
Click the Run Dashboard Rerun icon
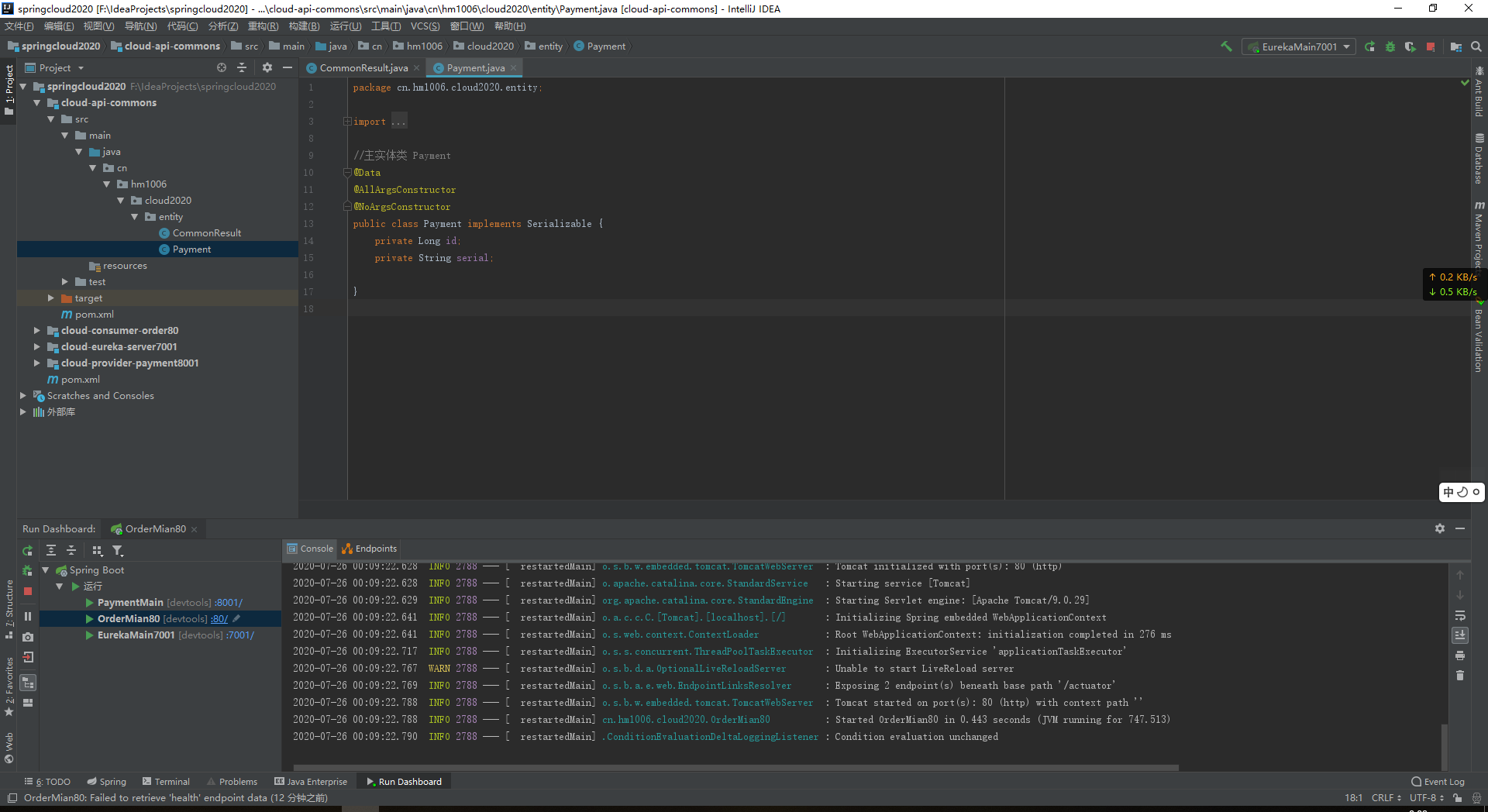[28, 551]
